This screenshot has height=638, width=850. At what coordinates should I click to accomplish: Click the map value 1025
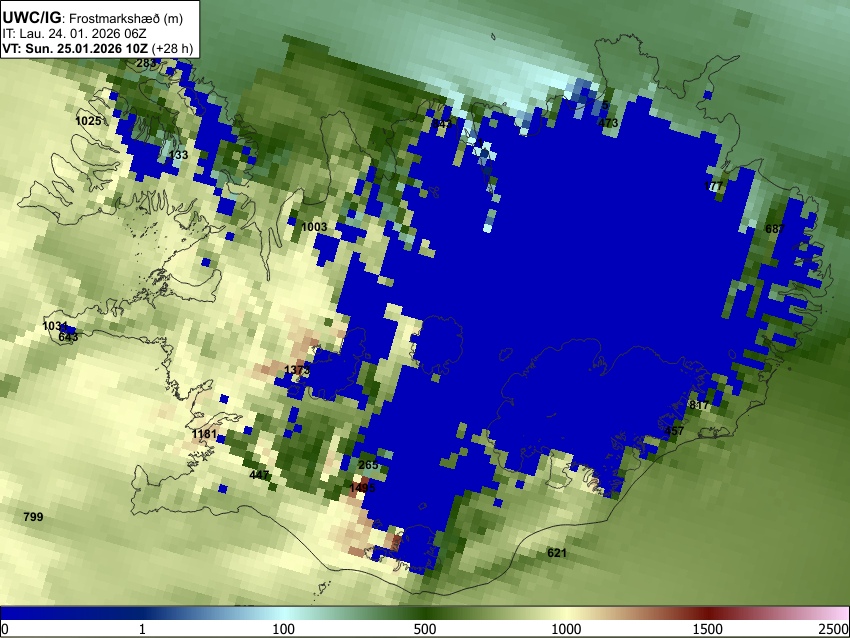pyautogui.click(x=88, y=121)
